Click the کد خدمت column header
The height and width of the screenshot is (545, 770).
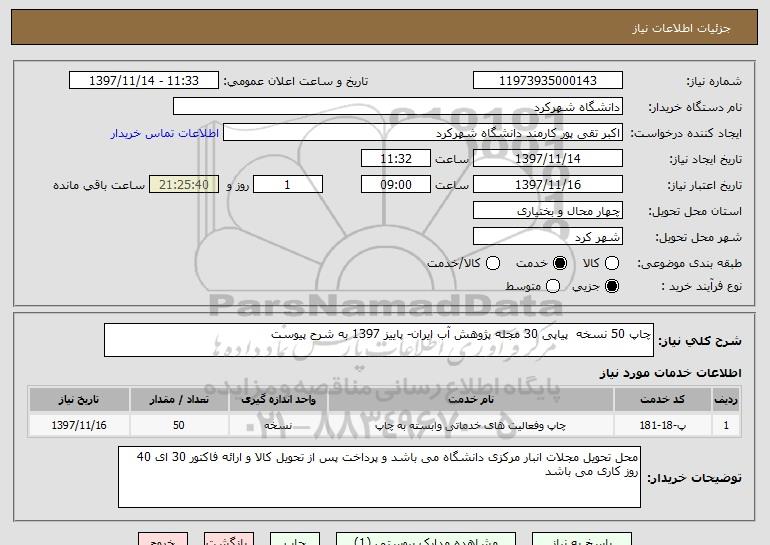(x=662, y=399)
